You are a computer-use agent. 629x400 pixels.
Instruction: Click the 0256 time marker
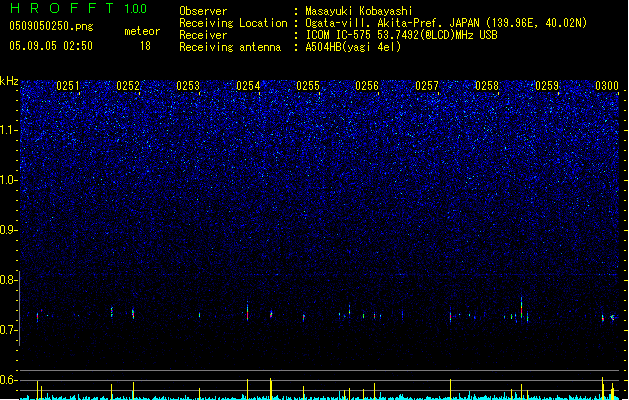coord(367,86)
